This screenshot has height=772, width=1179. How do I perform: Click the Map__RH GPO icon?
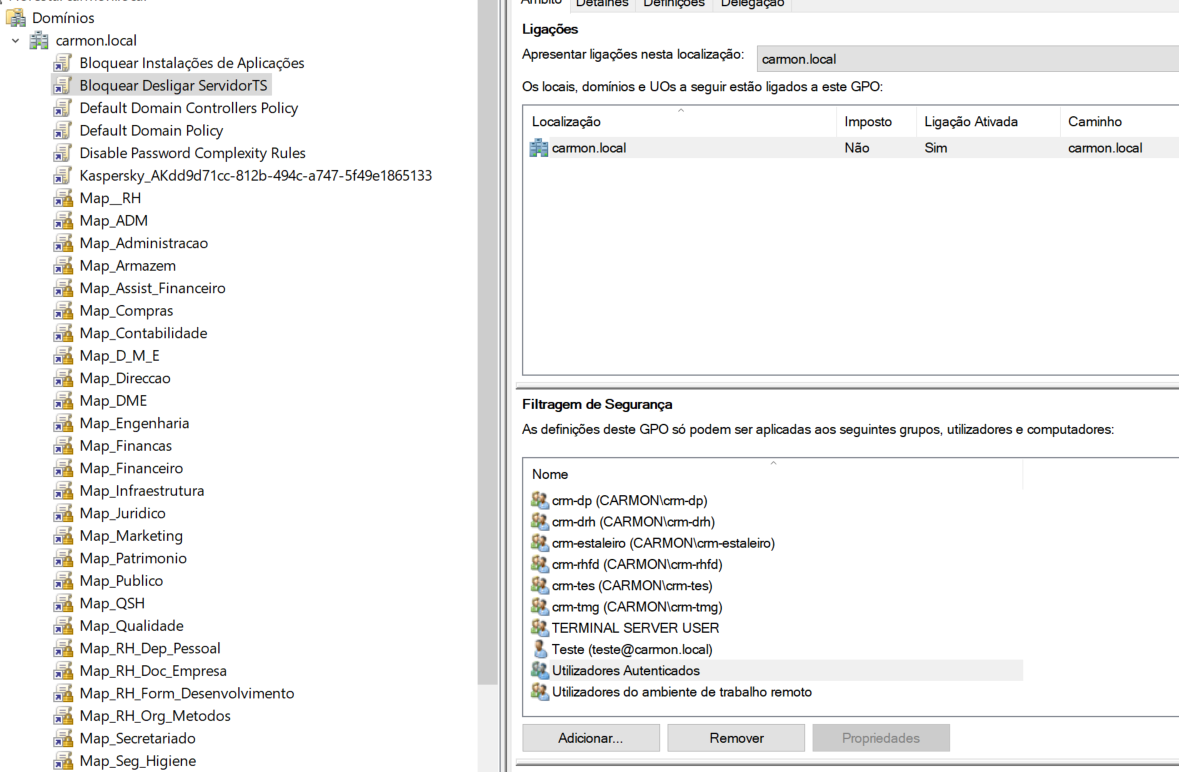click(x=63, y=198)
